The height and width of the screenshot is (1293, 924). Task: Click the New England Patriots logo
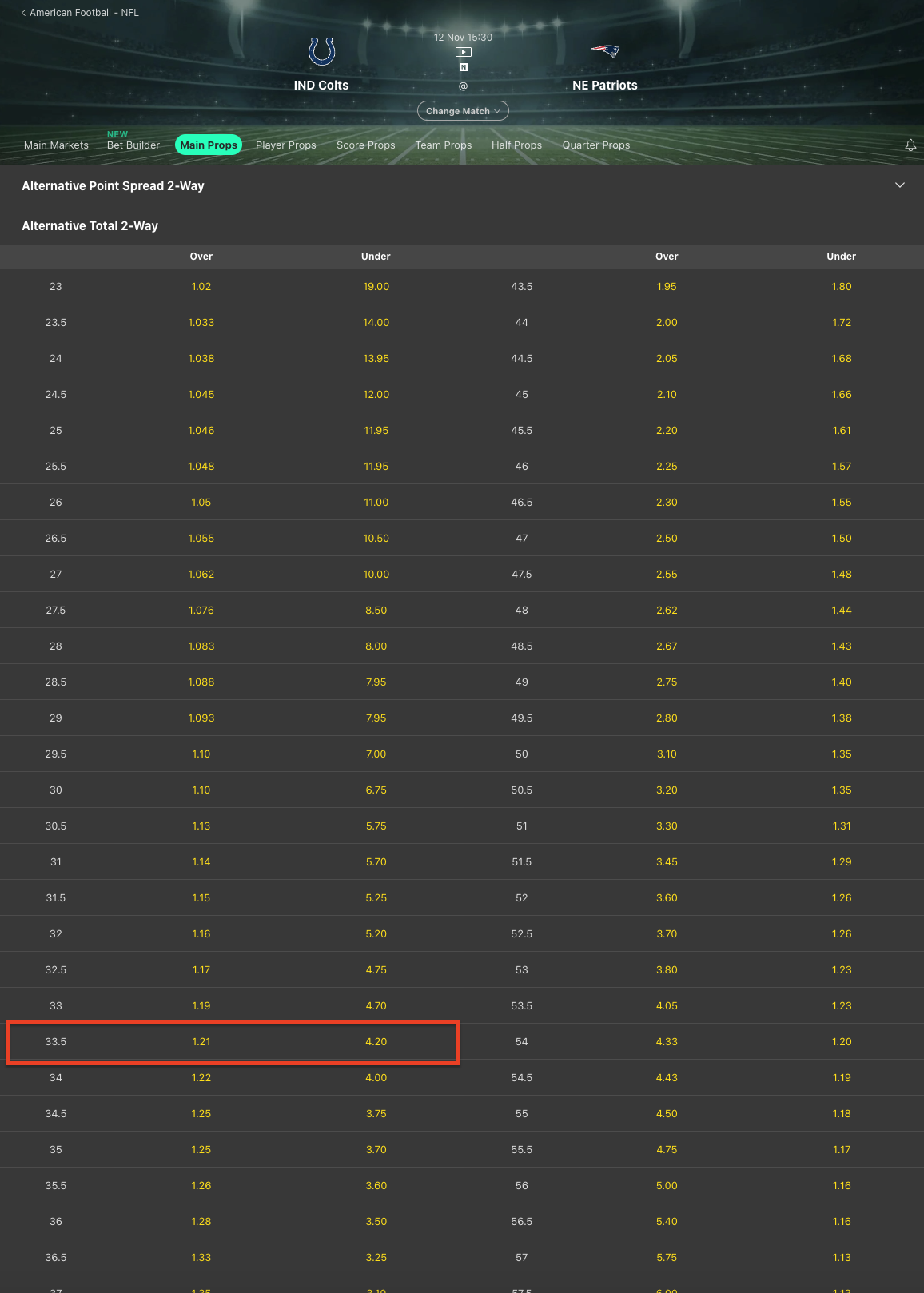605,51
